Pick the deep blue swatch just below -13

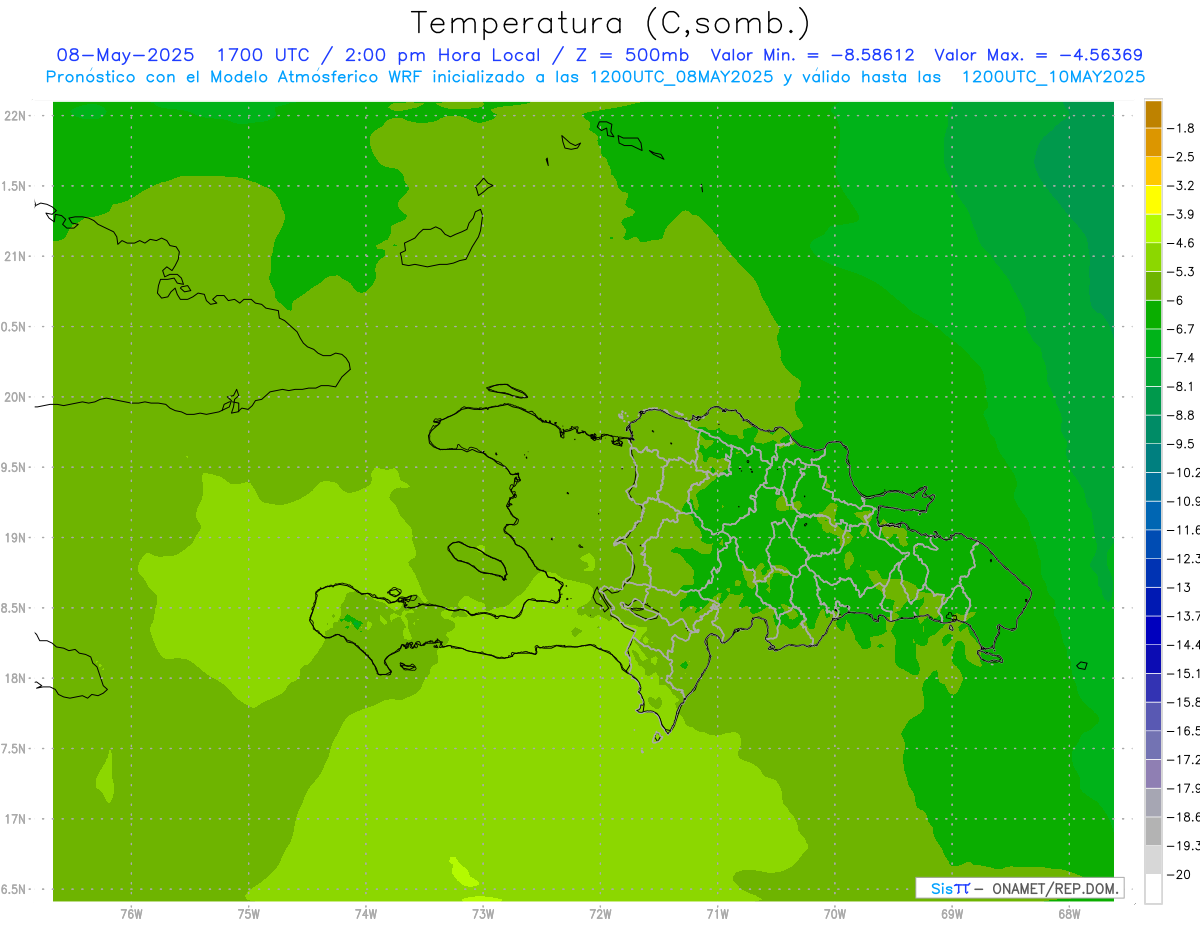tap(1153, 601)
